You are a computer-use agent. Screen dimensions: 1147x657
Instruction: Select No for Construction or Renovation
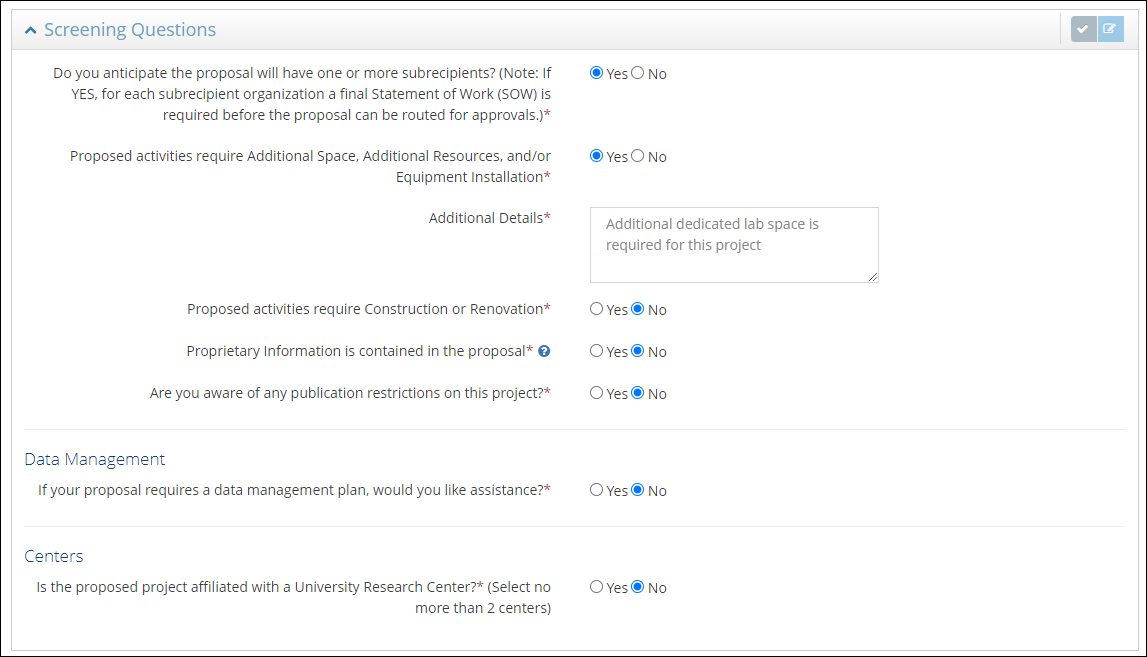click(638, 309)
